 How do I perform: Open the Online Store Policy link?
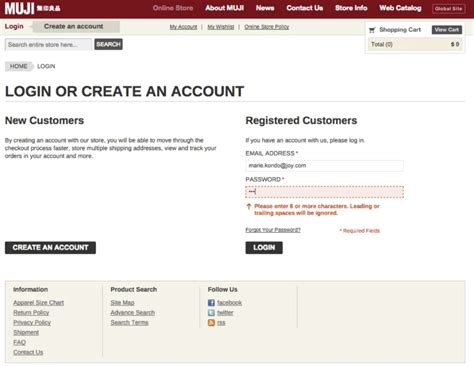[x=267, y=27]
